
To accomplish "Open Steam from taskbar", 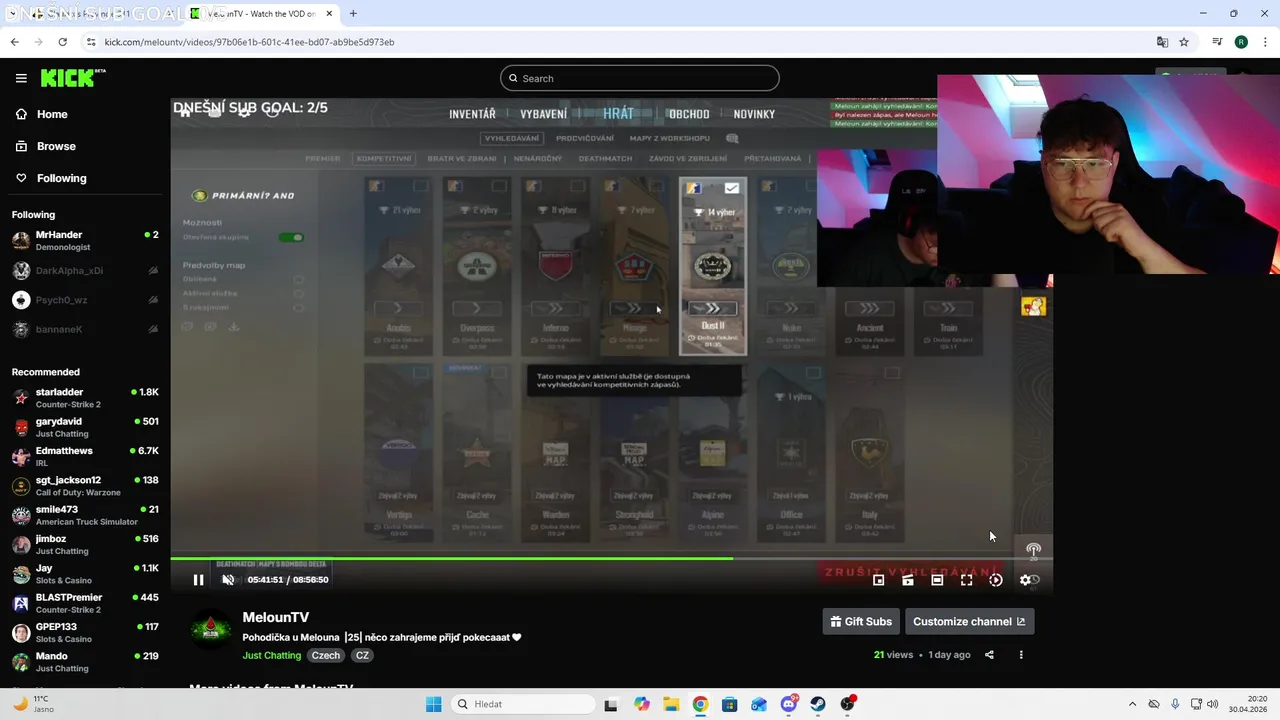I will tap(818, 704).
